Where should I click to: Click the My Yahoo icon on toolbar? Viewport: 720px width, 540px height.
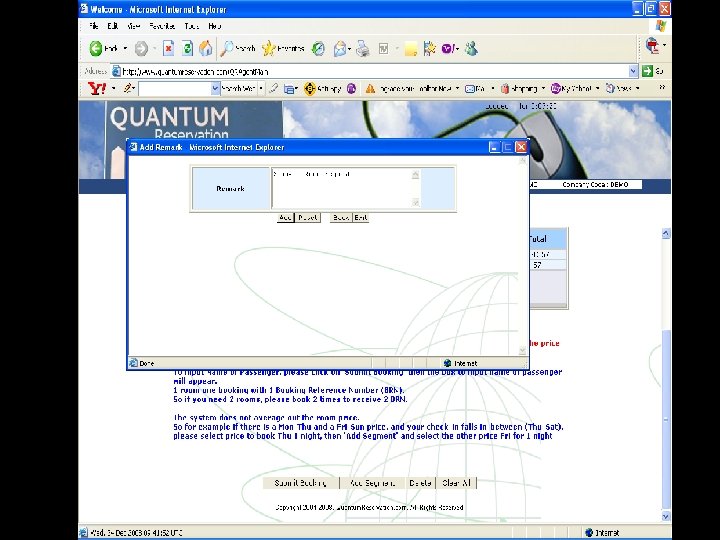tap(556, 88)
